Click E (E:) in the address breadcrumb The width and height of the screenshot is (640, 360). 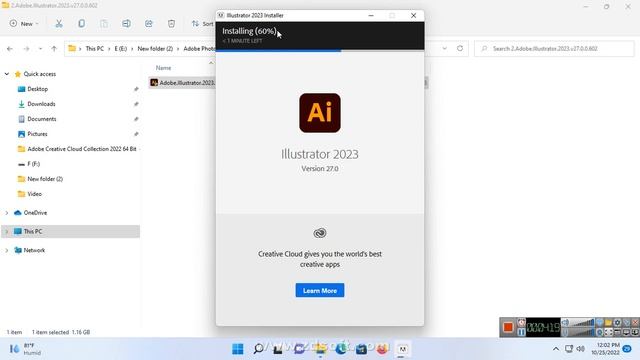coord(120,49)
